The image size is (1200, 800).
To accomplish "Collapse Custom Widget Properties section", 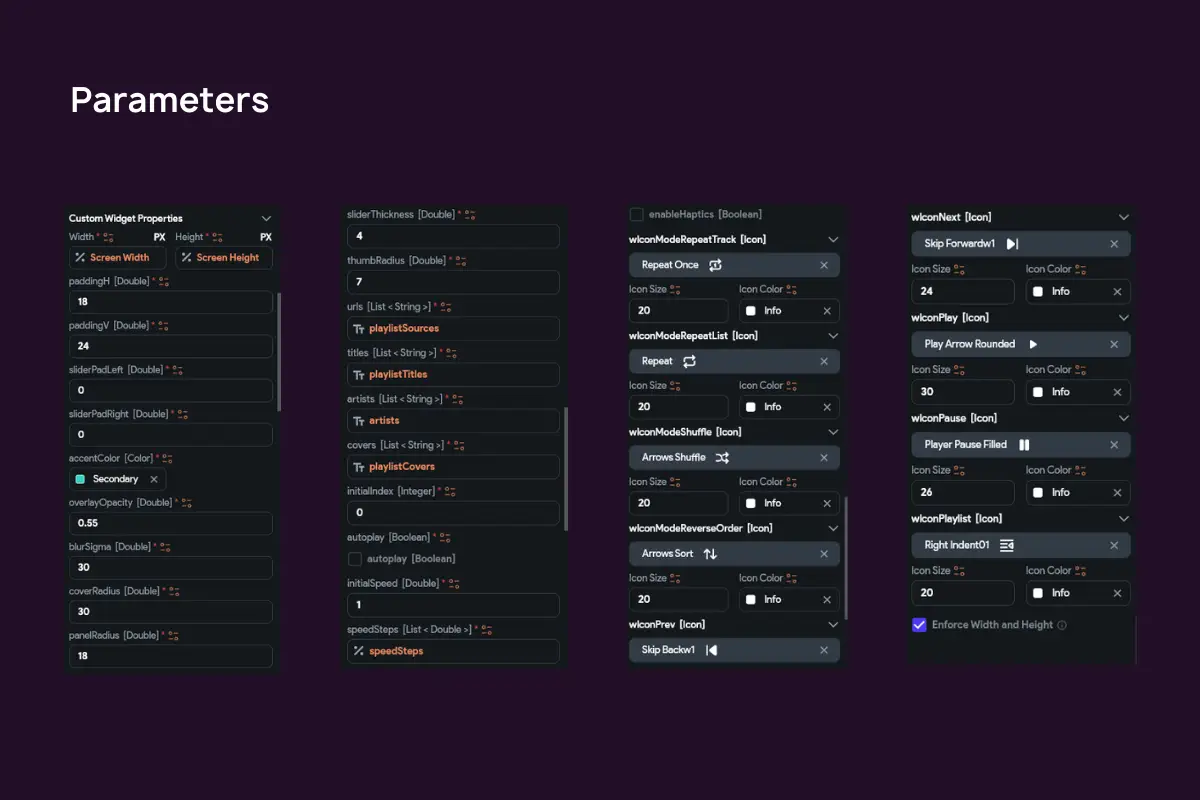I will pyautogui.click(x=266, y=218).
